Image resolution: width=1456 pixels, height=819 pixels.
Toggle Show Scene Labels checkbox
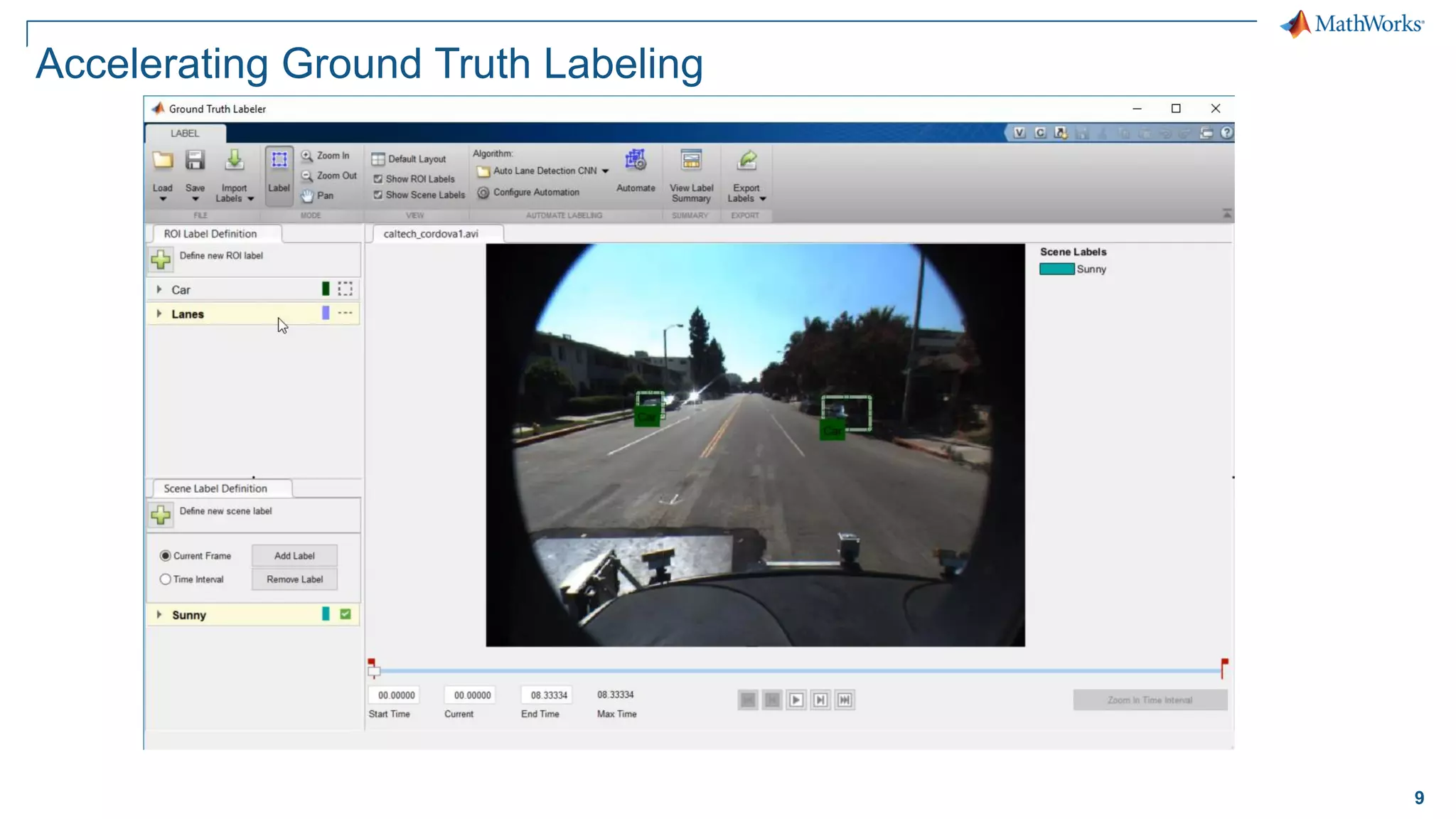click(378, 195)
